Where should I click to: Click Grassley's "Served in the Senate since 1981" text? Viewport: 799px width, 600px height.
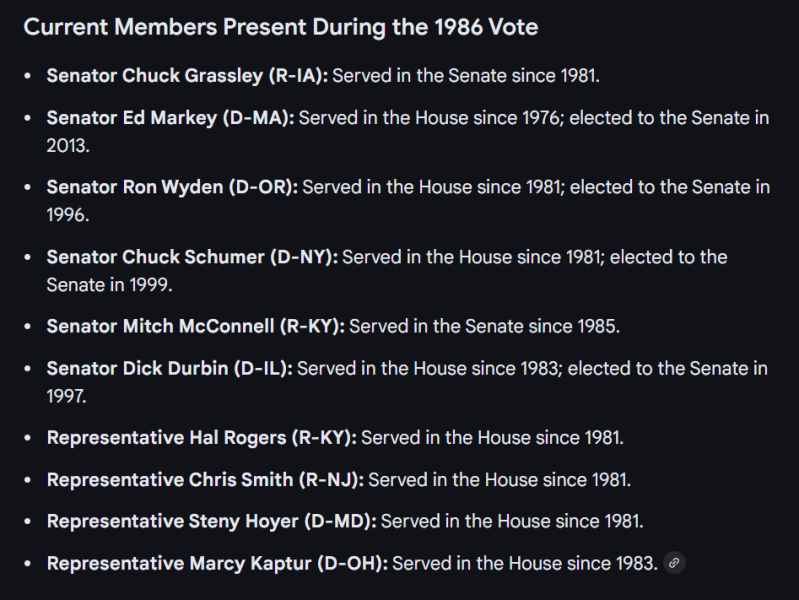click(x=468, y=75)
